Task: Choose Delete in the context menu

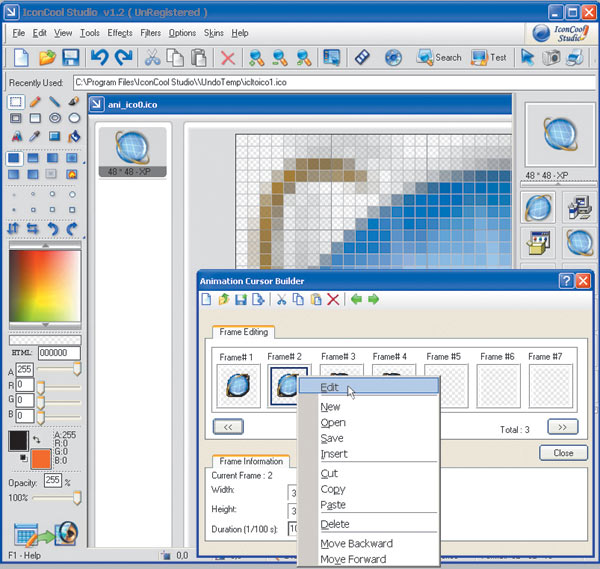Action: pos(368,524)
